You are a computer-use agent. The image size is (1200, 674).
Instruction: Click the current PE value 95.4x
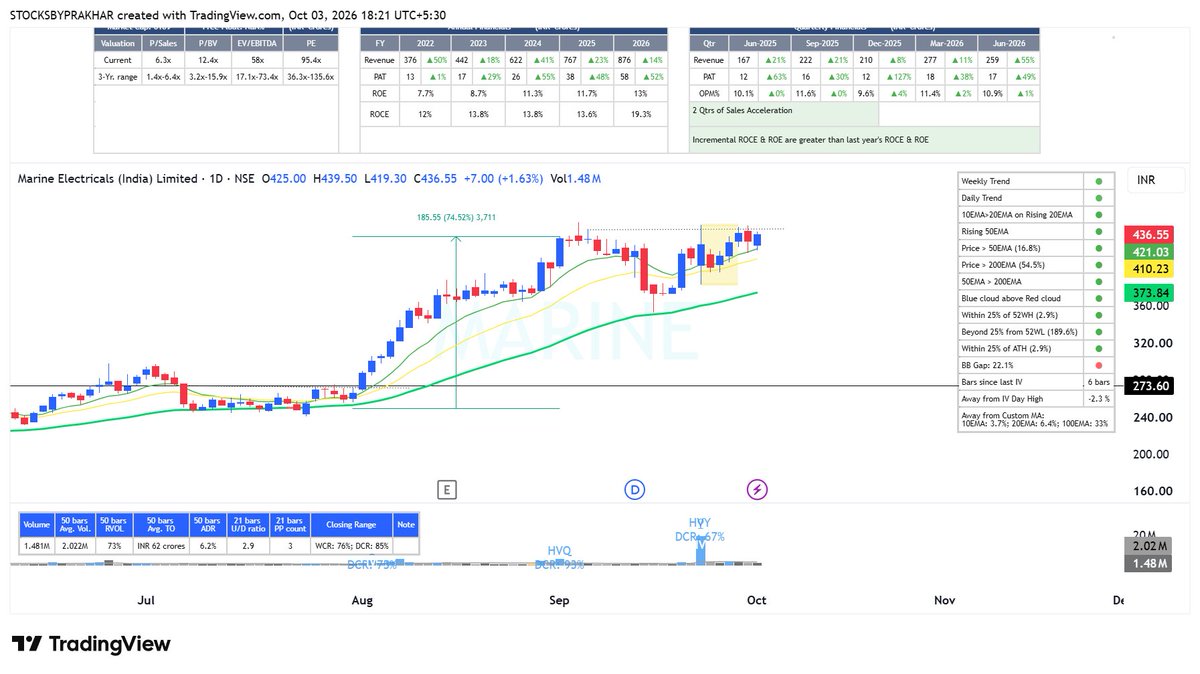(311, 60)
